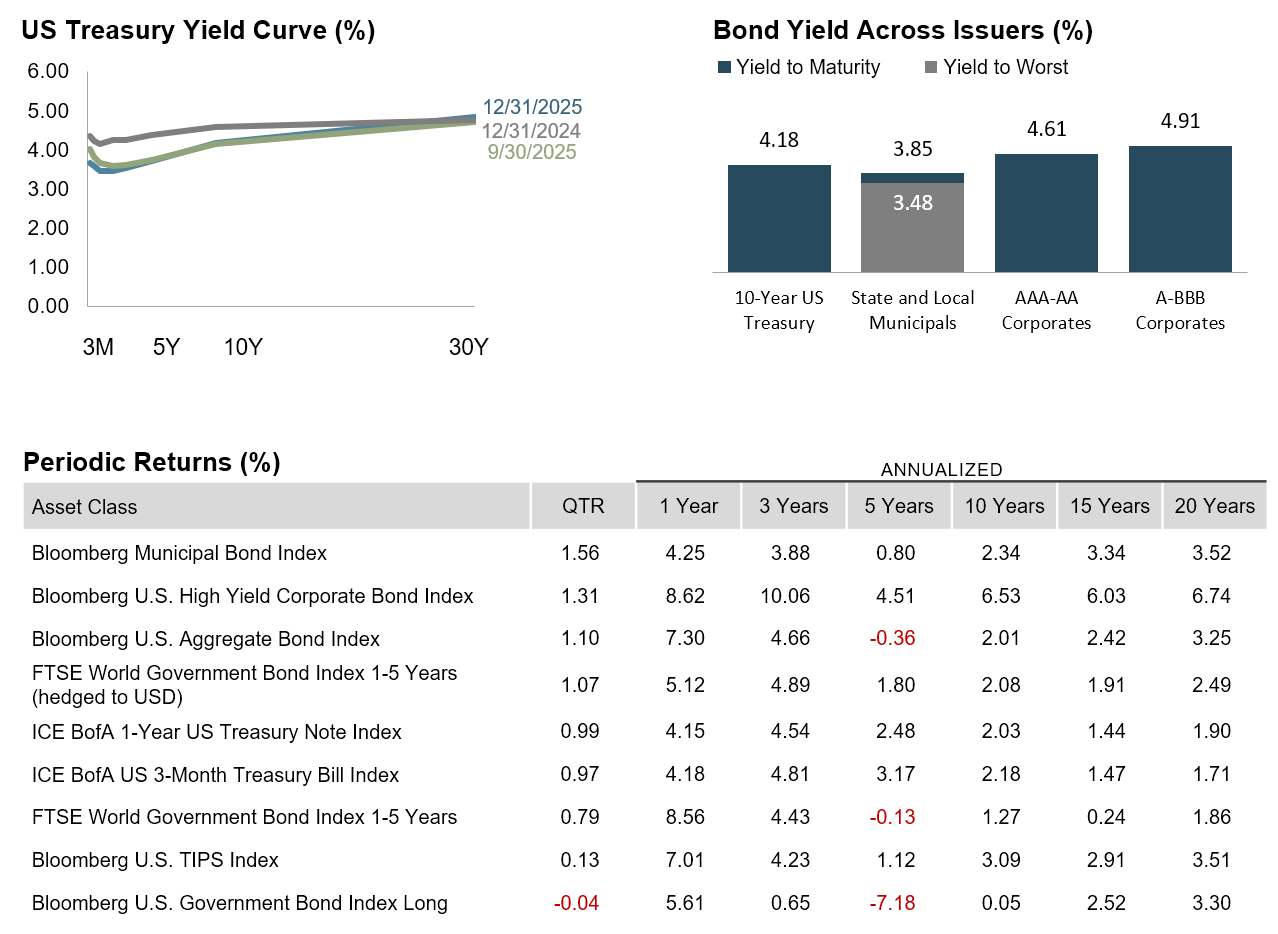Click the 12/31/2025 yield curve label
Image resolution: width=1278 pixels, height=934 pixels.
532,108
